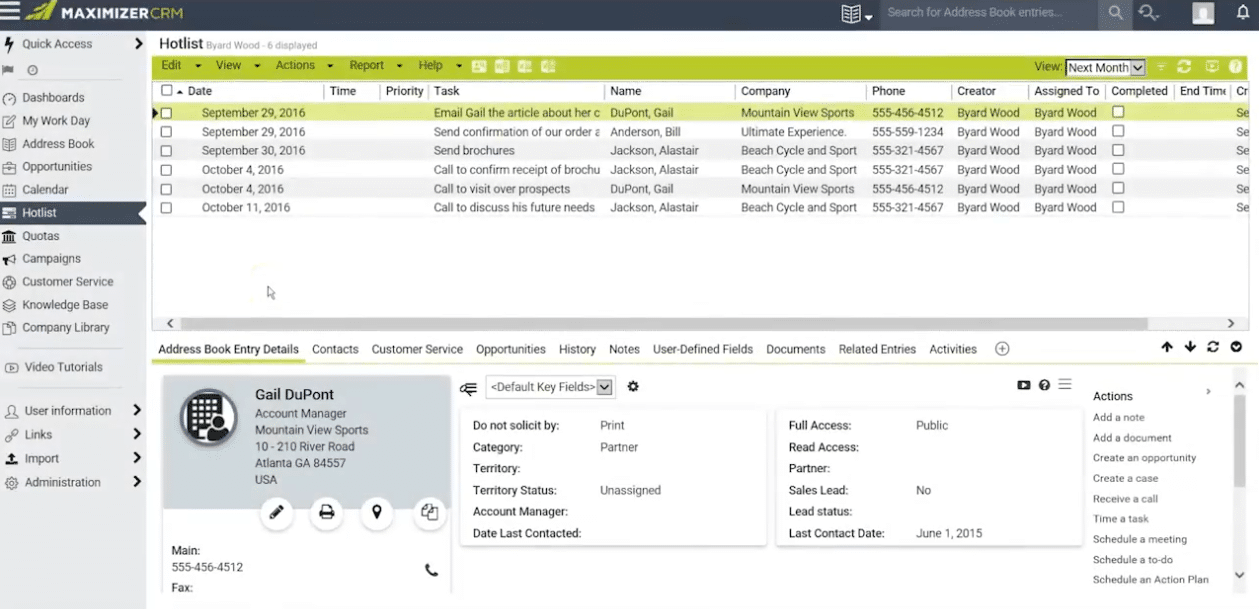Viewport: 1259px width, 609px height.
Task: Click the up arrow previous entry icon
Action: click(x=1167, y=347)
